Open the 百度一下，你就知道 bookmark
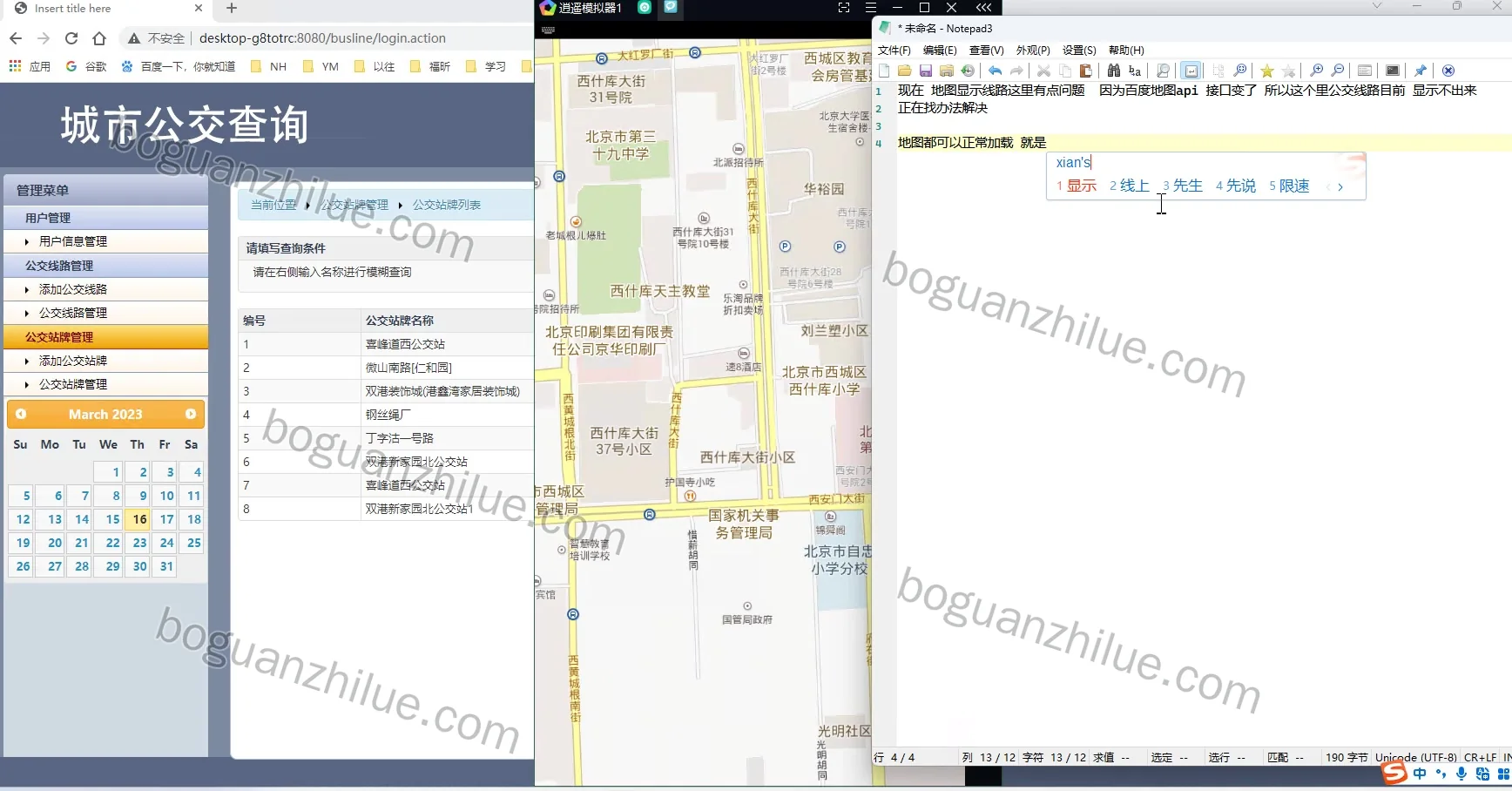 point(179,66)
